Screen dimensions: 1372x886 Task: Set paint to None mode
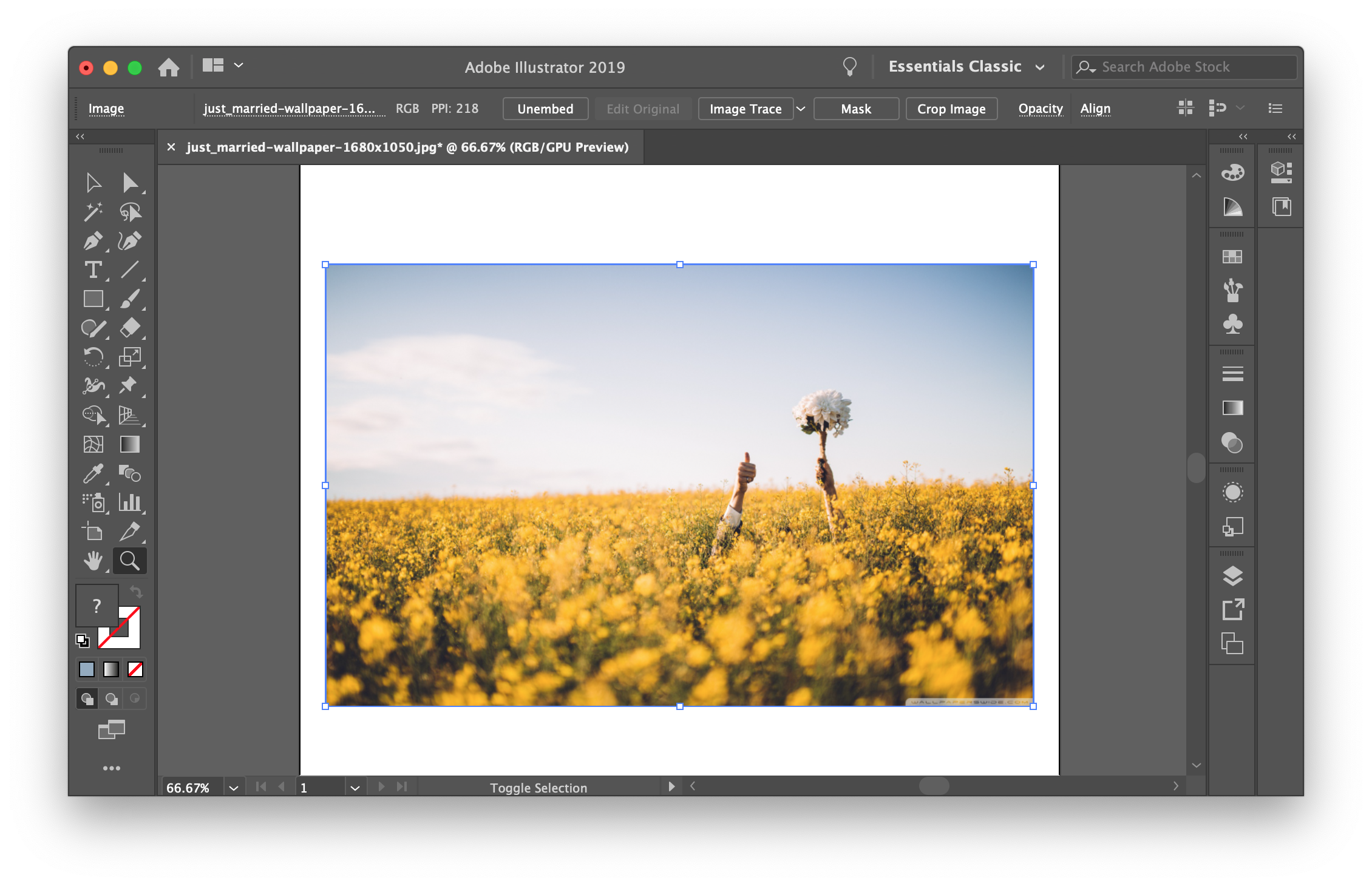tap(135, 669)
